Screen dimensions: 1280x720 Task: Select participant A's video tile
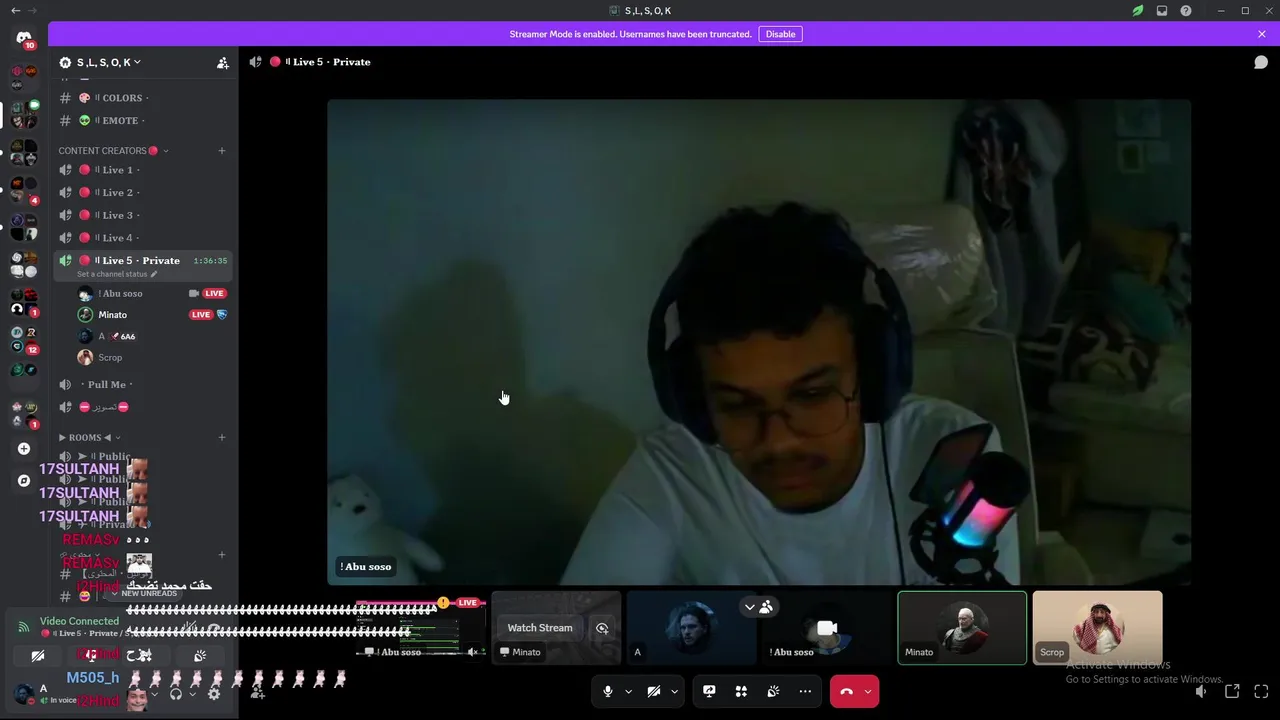click(x=691, y=628)
